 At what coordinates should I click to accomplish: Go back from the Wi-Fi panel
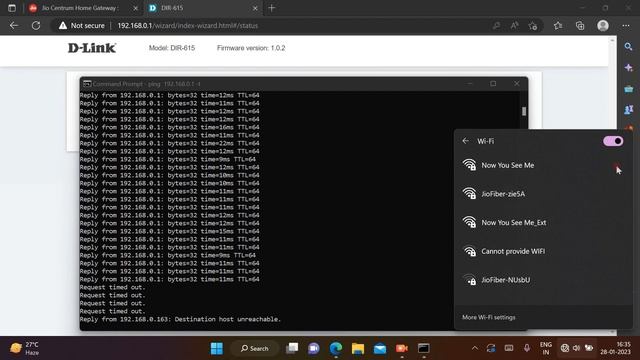pyautogui.click(x=466, y=141)
